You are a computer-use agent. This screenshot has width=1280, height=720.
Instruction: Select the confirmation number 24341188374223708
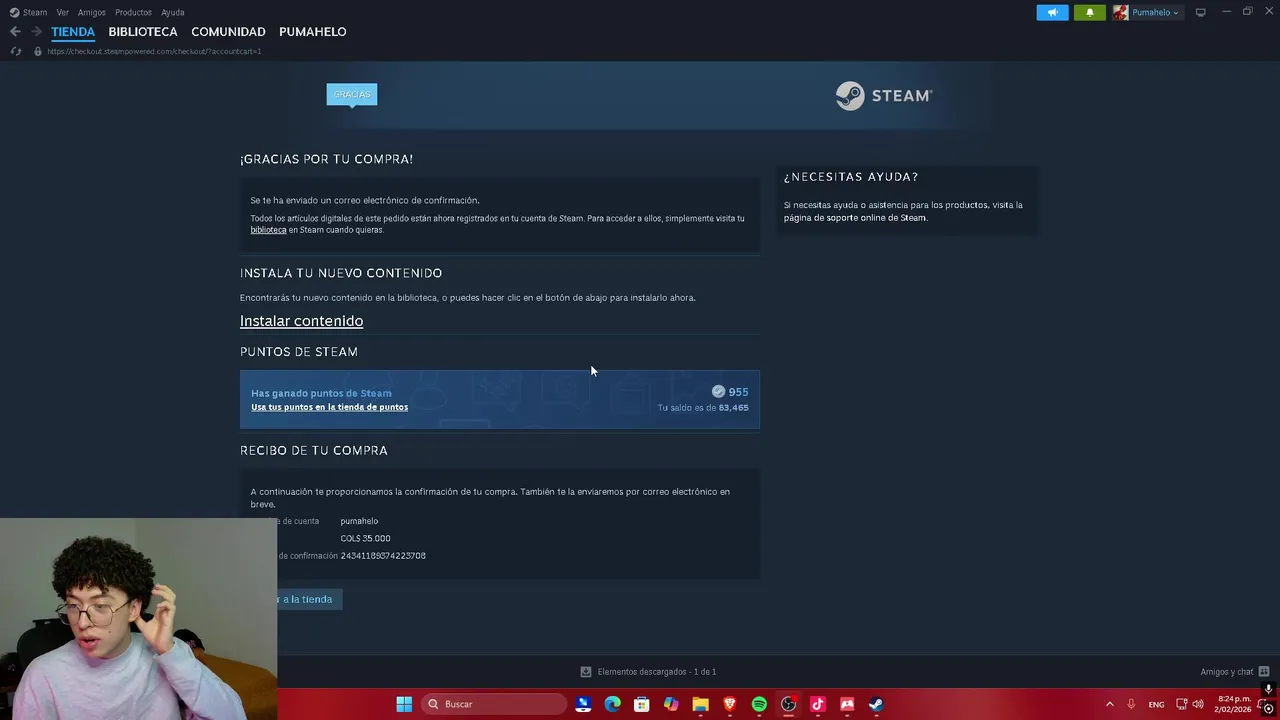[383, 556]
